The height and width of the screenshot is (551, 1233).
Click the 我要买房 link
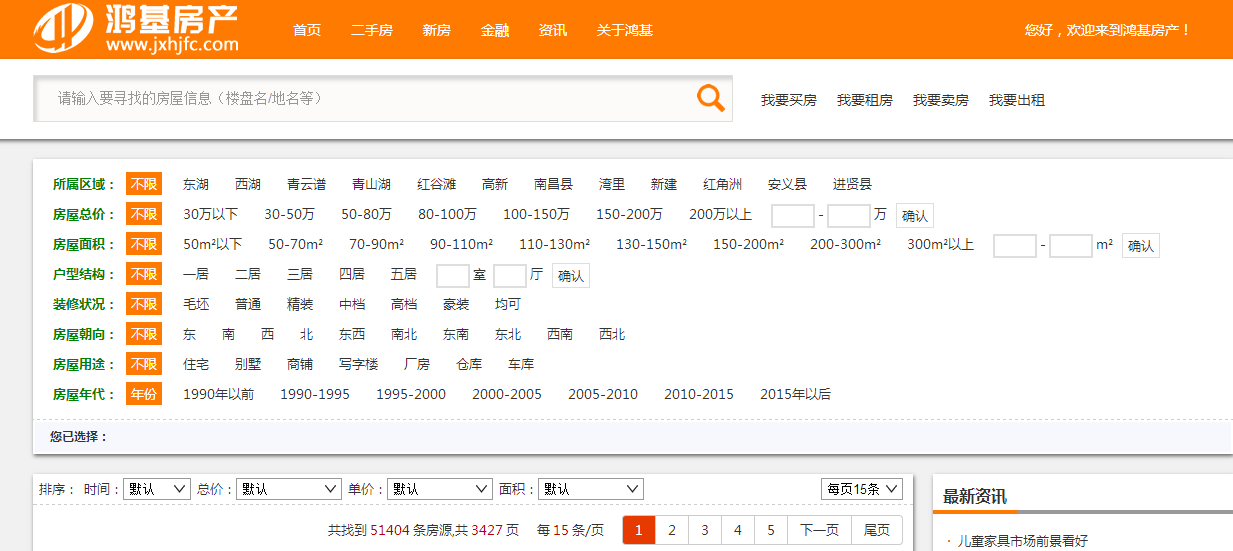click(788, 100)
